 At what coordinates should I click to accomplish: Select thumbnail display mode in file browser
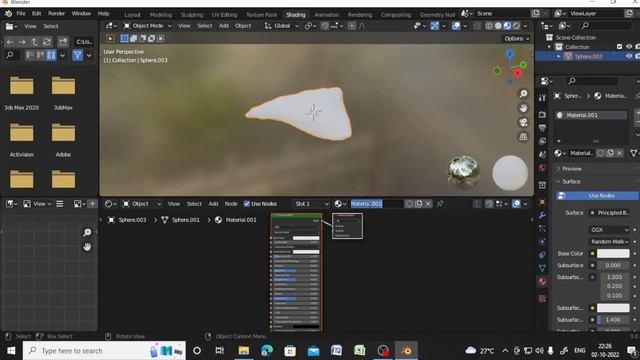[51, 55]
